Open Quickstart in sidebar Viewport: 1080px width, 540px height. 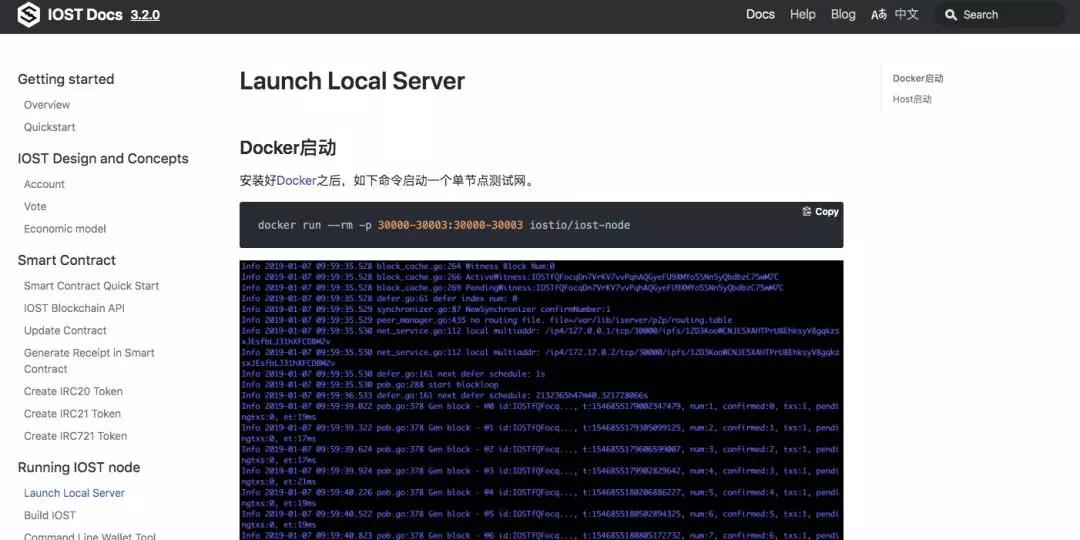coord(50,127)
